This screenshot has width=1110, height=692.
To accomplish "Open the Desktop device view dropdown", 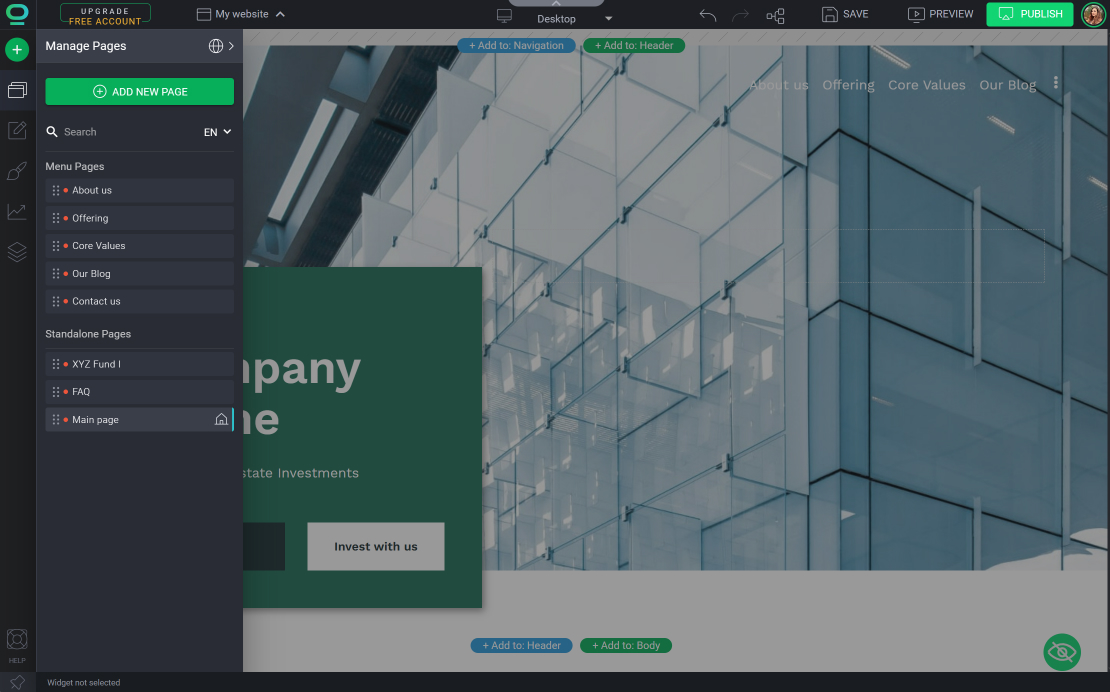I will tap(574, 18).
